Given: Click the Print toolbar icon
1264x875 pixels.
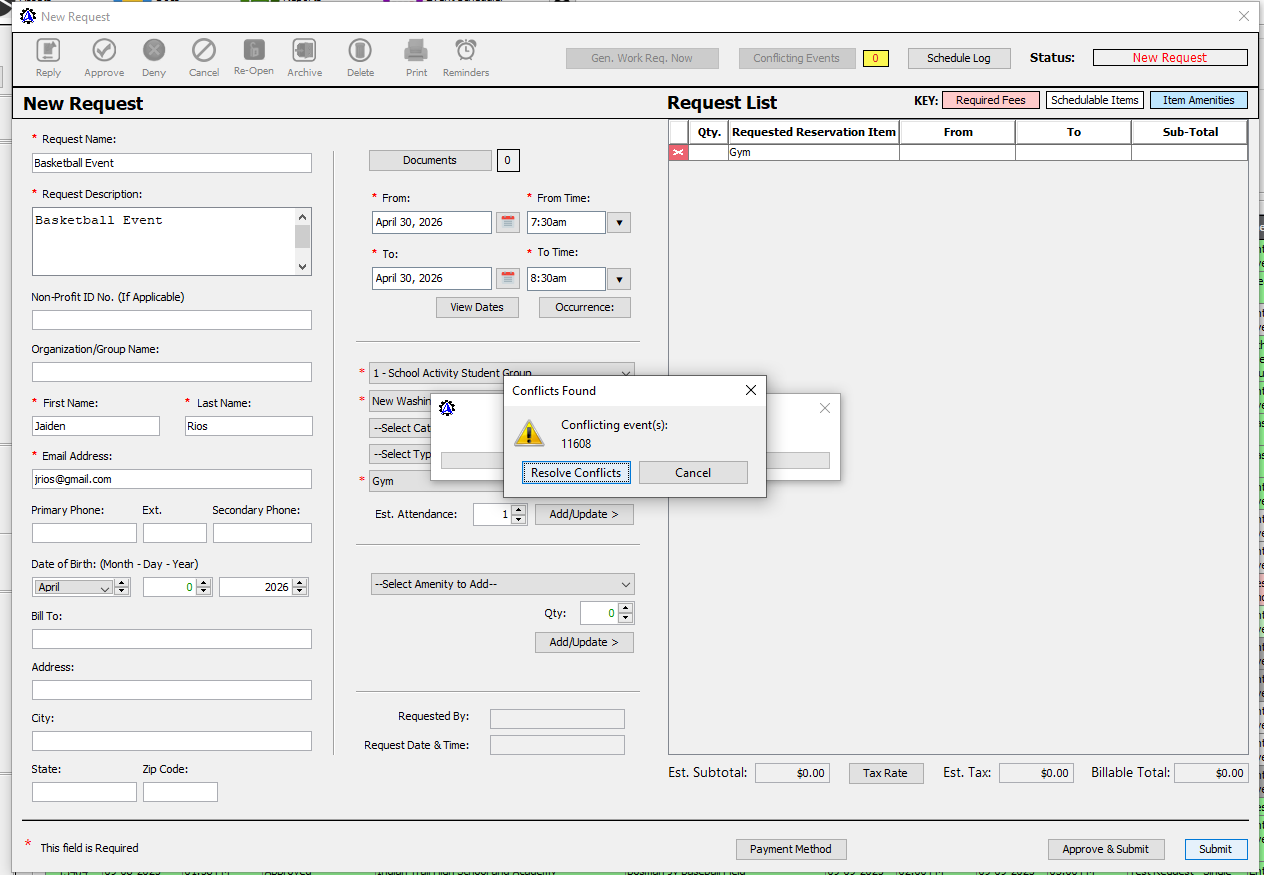Looking at the screenshot, I should click(x=416, y=52).
